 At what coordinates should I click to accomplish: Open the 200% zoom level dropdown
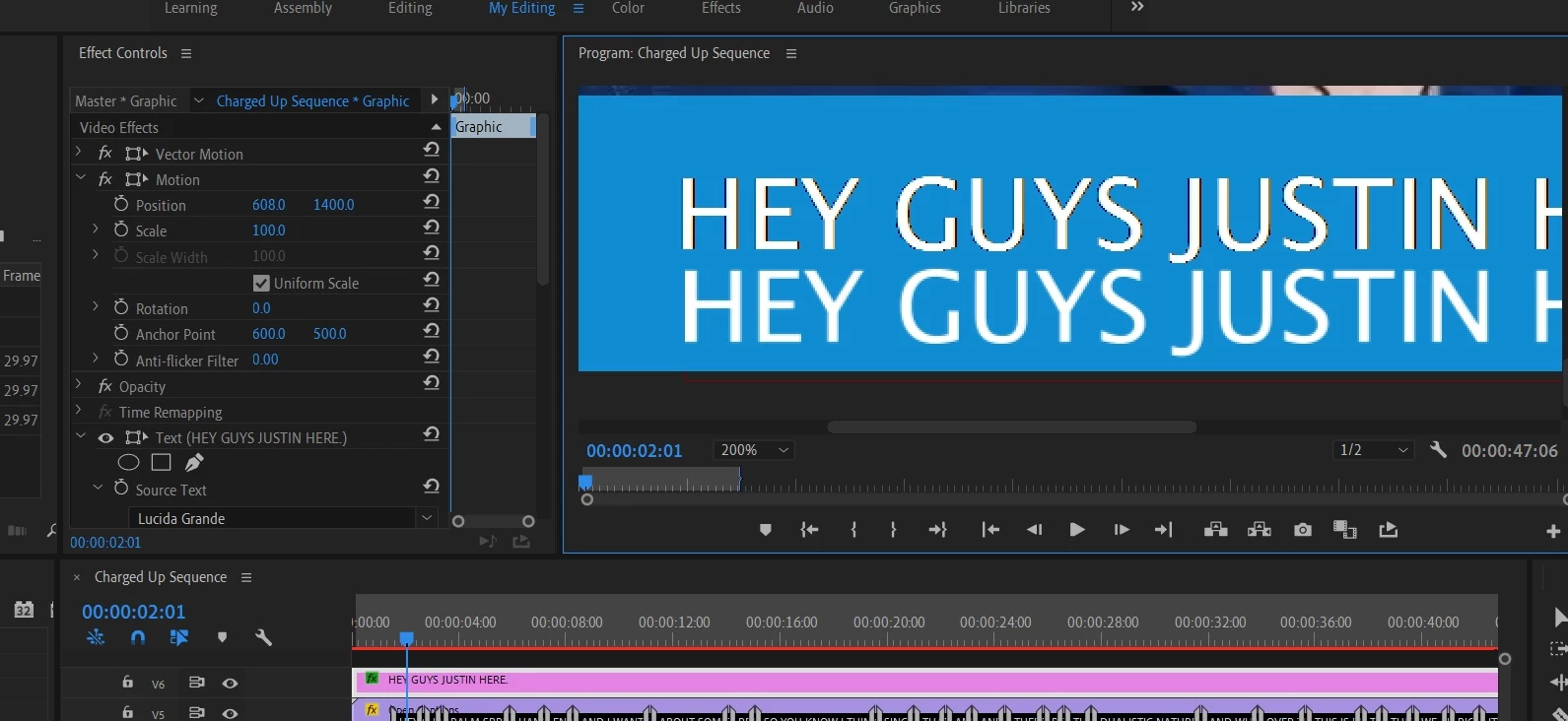(x=754, y=450)
